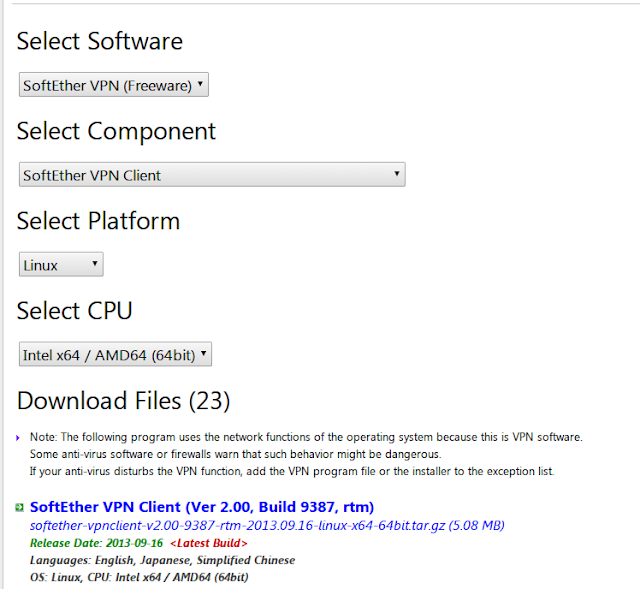
Task: Open the SoftEther VPN Client component dropdown
Action: [x=212, y=175]
